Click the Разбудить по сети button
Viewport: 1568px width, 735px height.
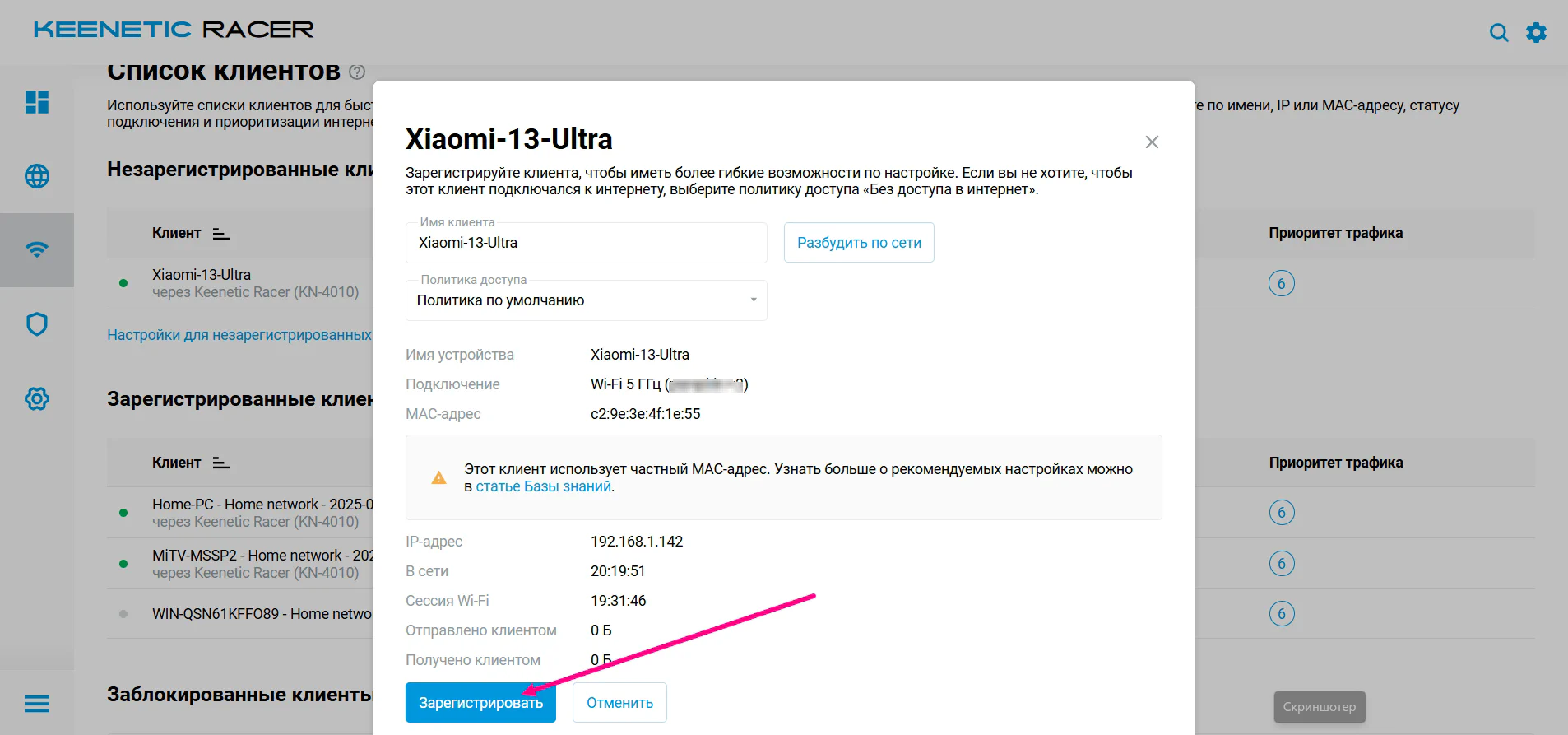[x=859, y=243]
